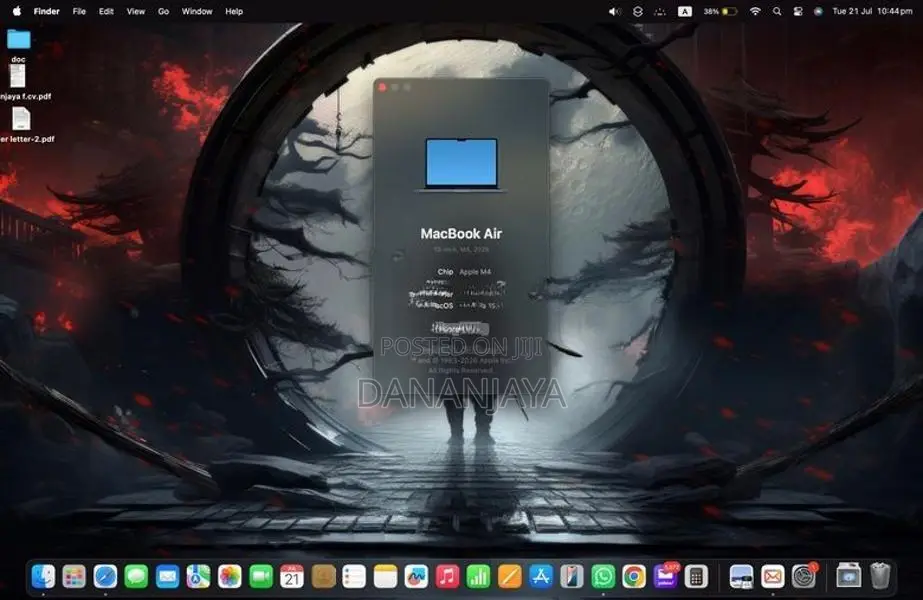Open the View menu
Viewport: 923px width, 600px height.
[x=135, y=11]
